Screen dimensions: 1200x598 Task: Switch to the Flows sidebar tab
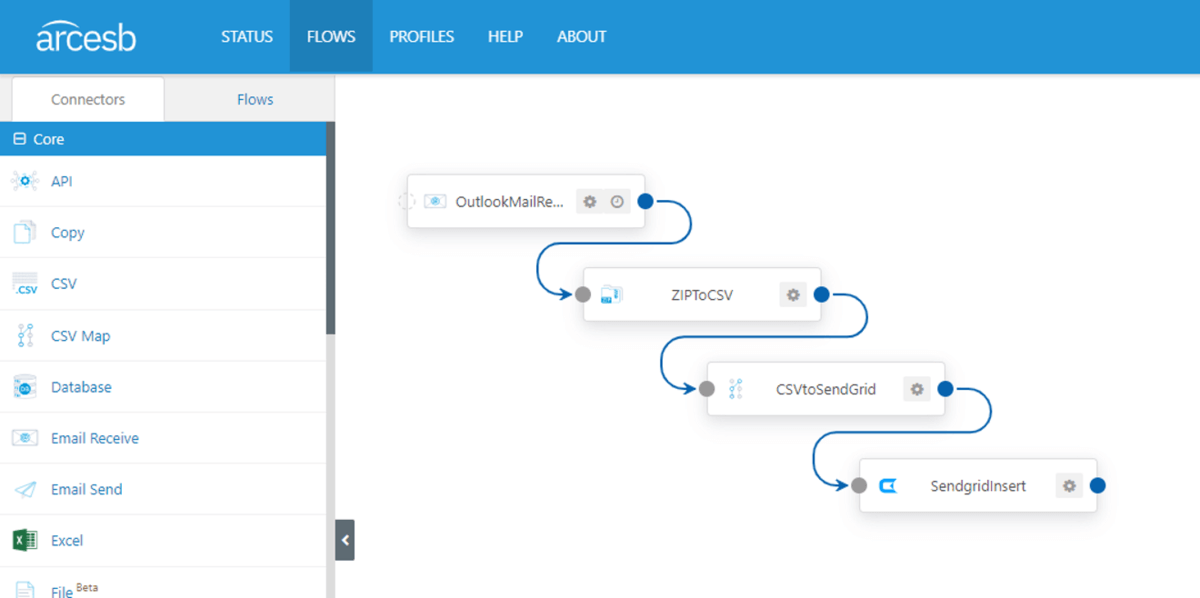coord(255,99)
